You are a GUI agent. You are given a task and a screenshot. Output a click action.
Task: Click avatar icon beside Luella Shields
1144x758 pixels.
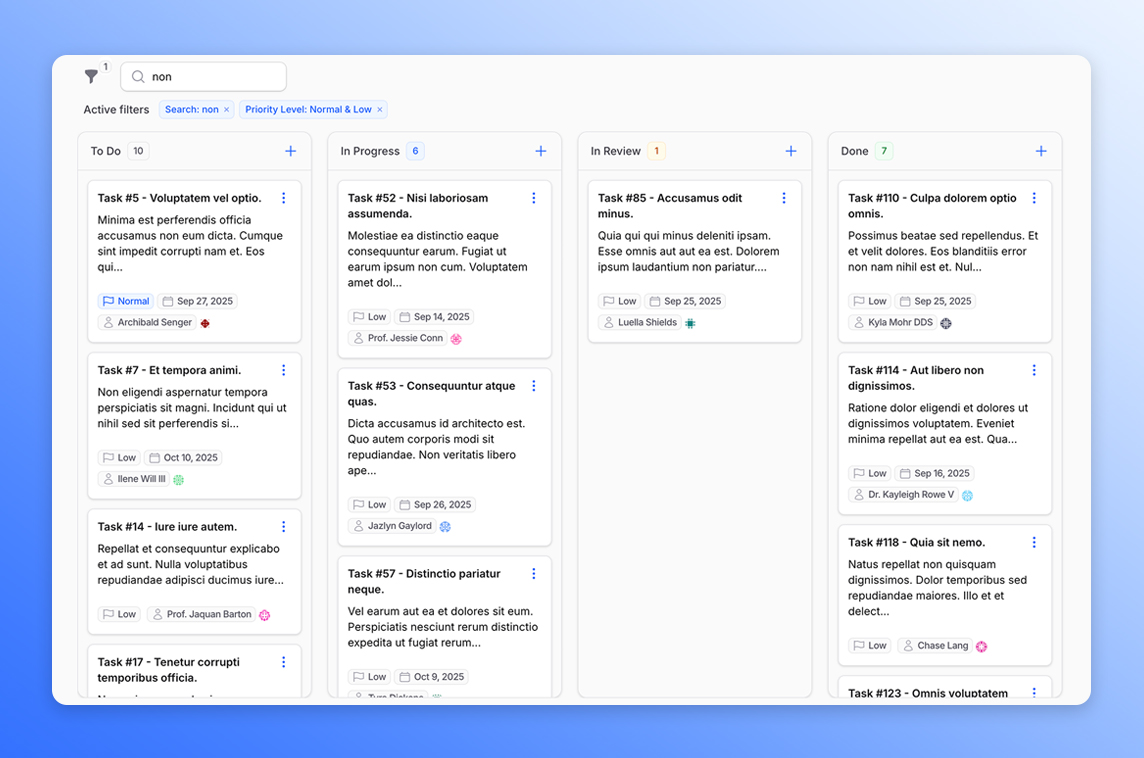690,323
